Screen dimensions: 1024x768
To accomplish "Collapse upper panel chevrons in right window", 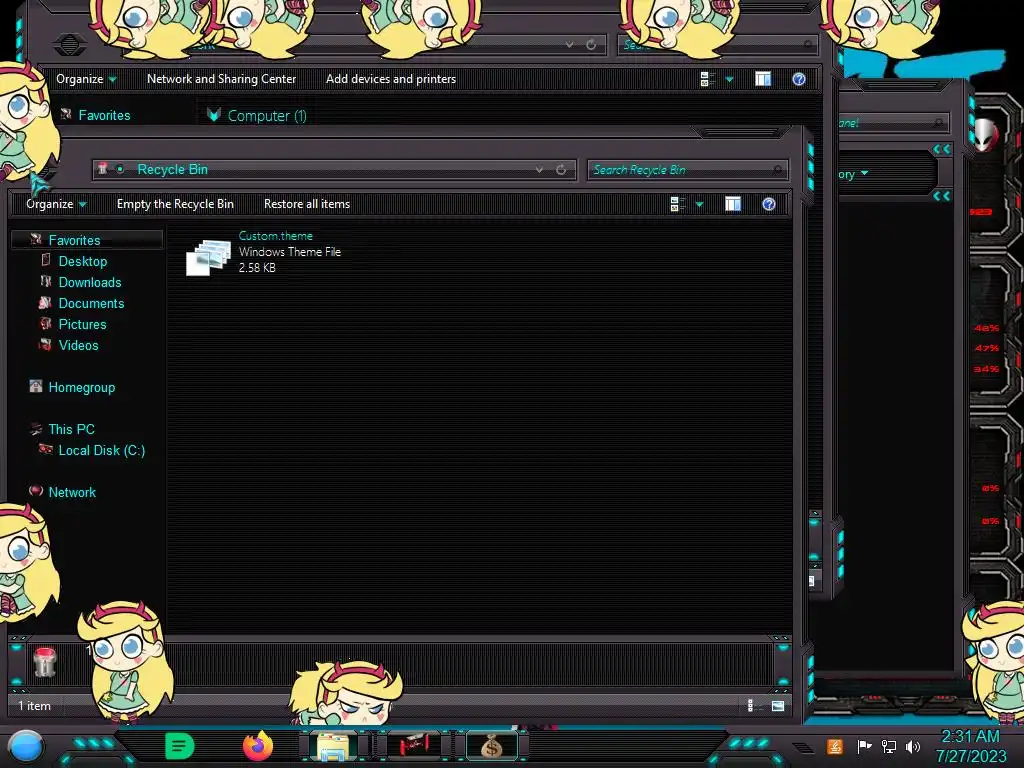I will click(x=942, y=150).
